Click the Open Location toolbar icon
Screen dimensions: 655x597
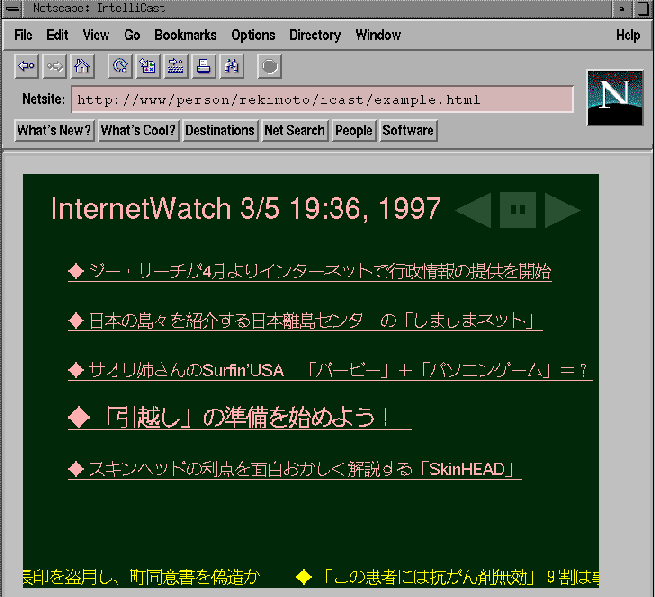(175, 66)
